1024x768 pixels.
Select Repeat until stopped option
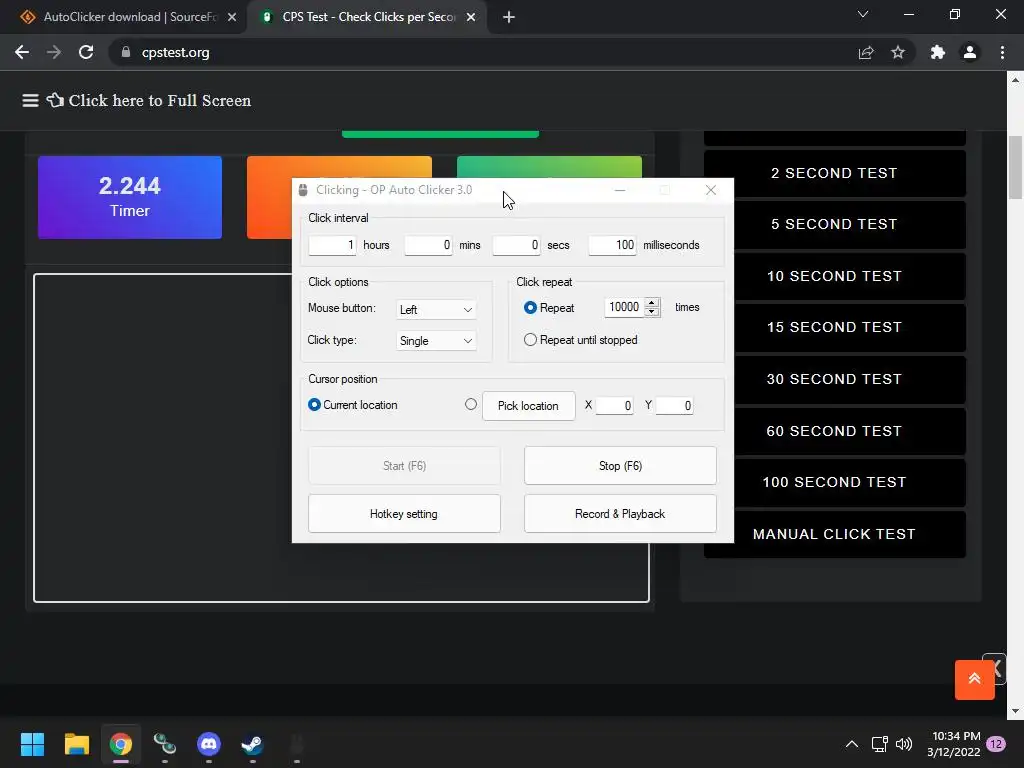530,340
